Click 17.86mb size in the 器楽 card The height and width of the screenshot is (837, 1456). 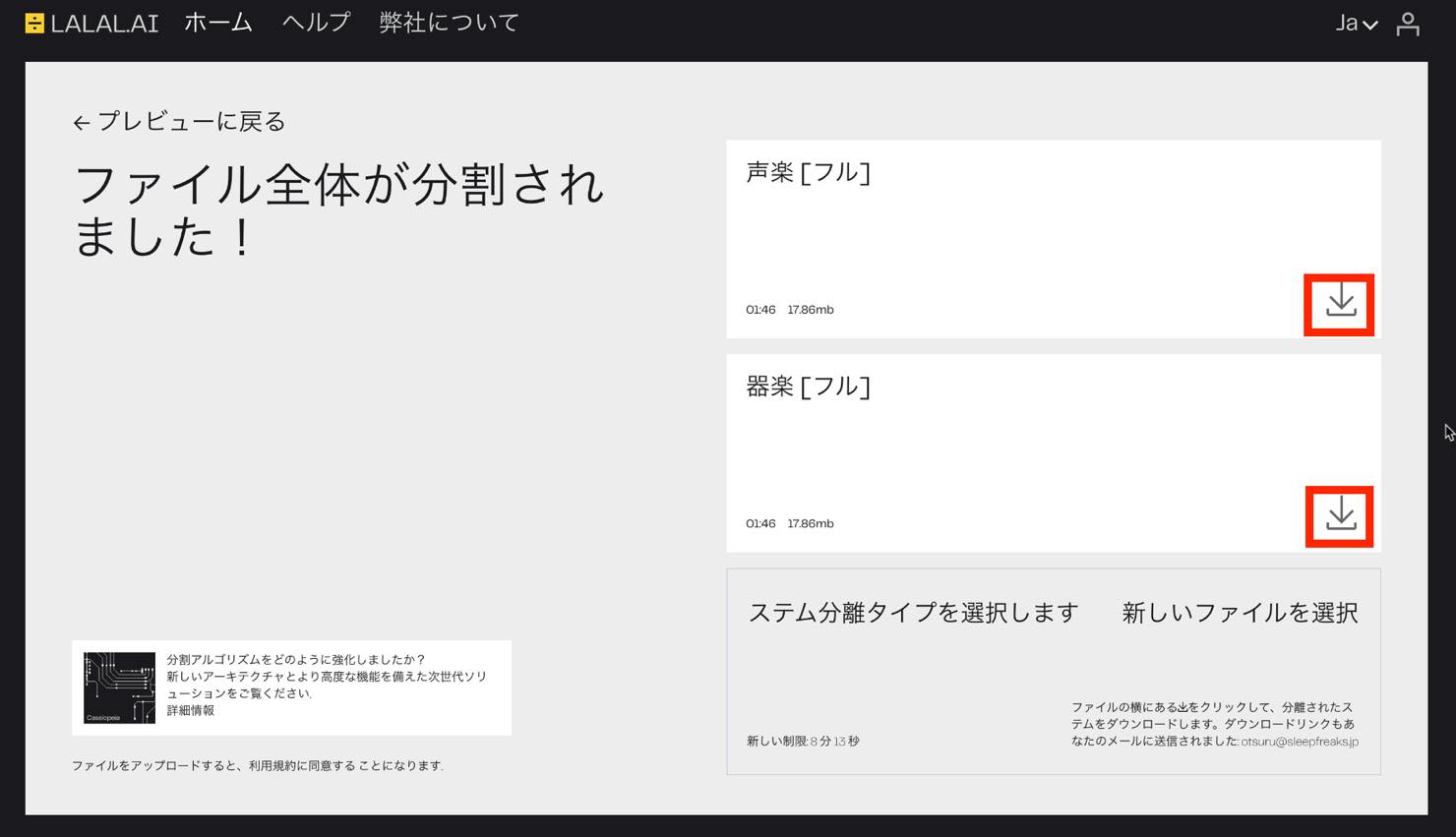pyautogui.click(x=811, y=524)
